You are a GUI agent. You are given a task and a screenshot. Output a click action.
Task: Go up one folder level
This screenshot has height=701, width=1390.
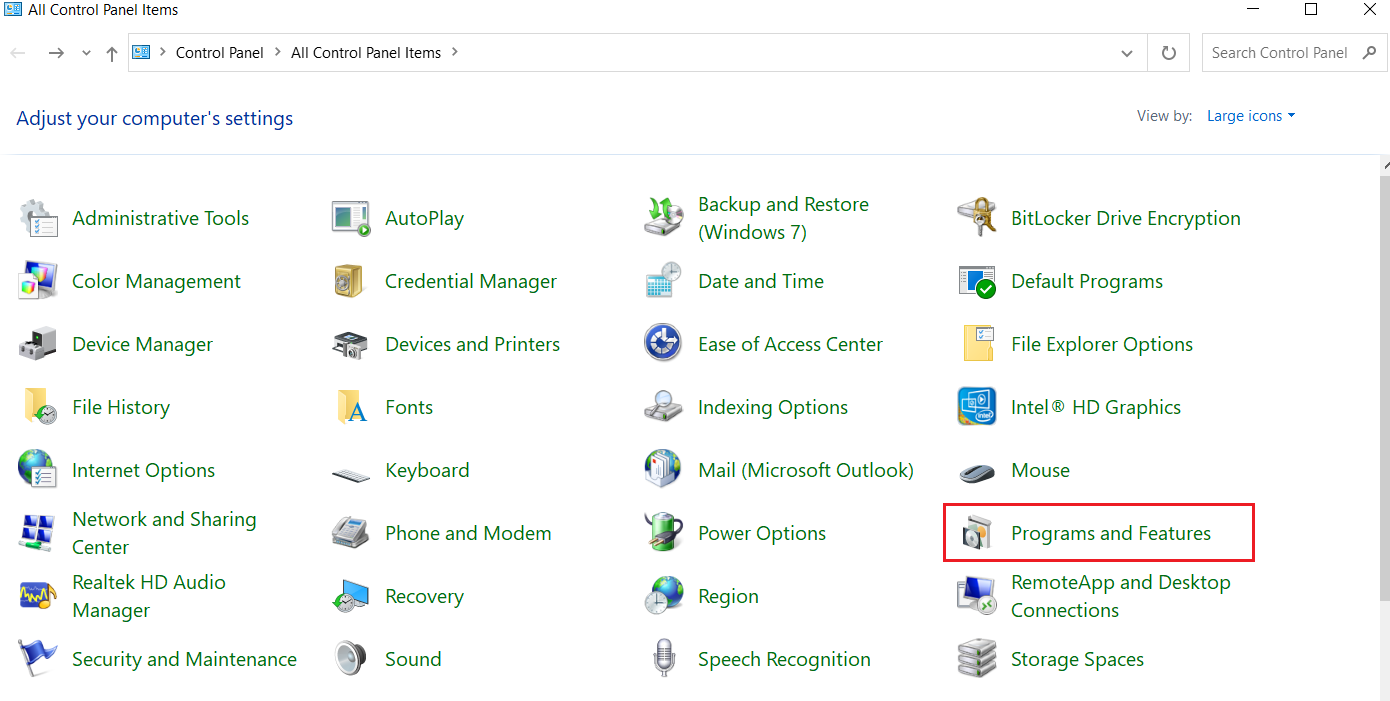point(111,52)
